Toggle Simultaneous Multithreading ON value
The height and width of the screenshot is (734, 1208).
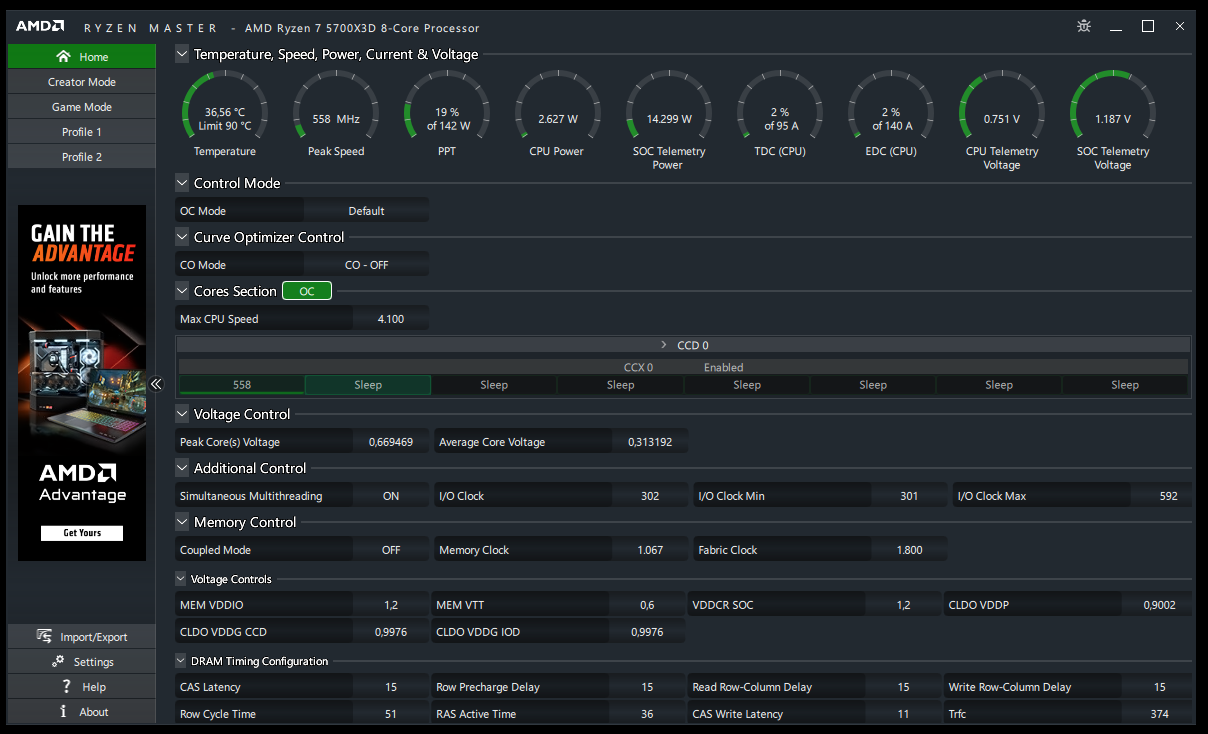click(x=391, y=496)
